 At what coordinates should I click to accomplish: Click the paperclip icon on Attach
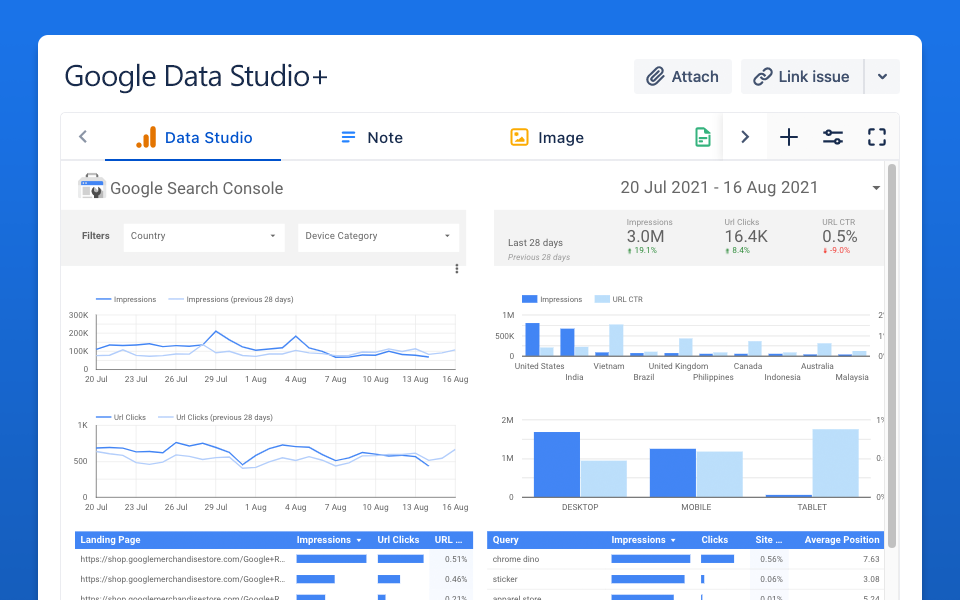655,77
